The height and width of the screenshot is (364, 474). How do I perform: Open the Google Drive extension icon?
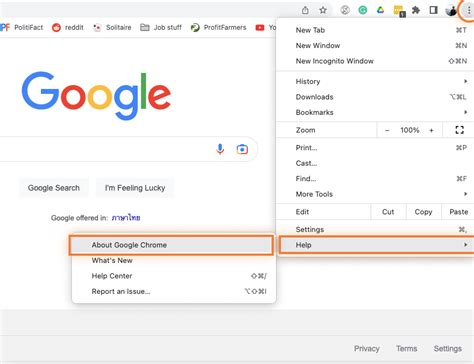[x=380, y=10]
